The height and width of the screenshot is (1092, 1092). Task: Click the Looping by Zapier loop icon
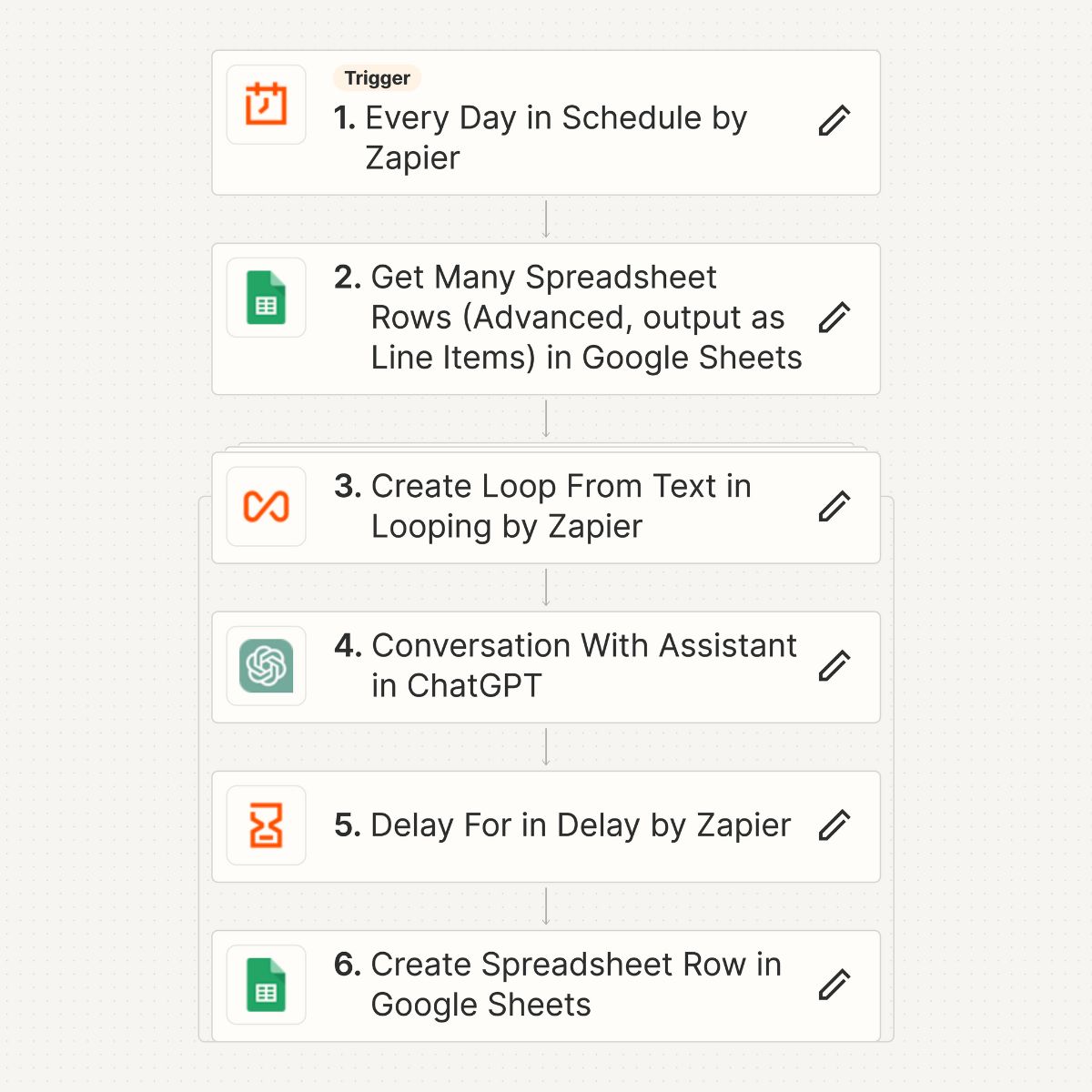click(x=266, y=507)
